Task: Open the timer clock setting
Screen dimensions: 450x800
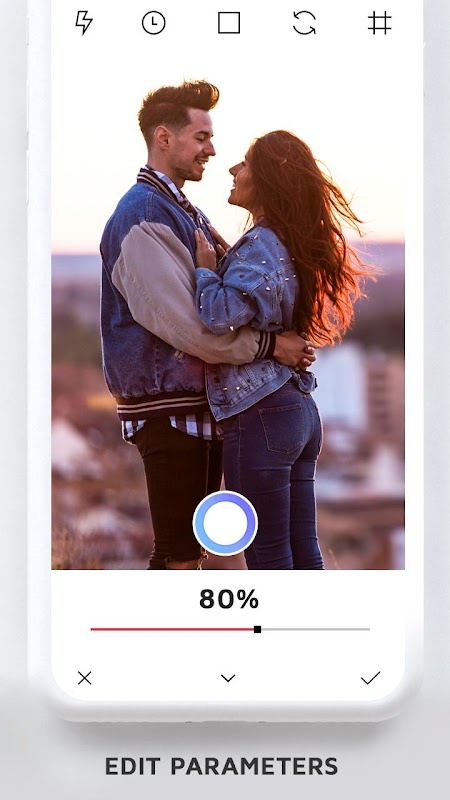Action: pos(154,23)
